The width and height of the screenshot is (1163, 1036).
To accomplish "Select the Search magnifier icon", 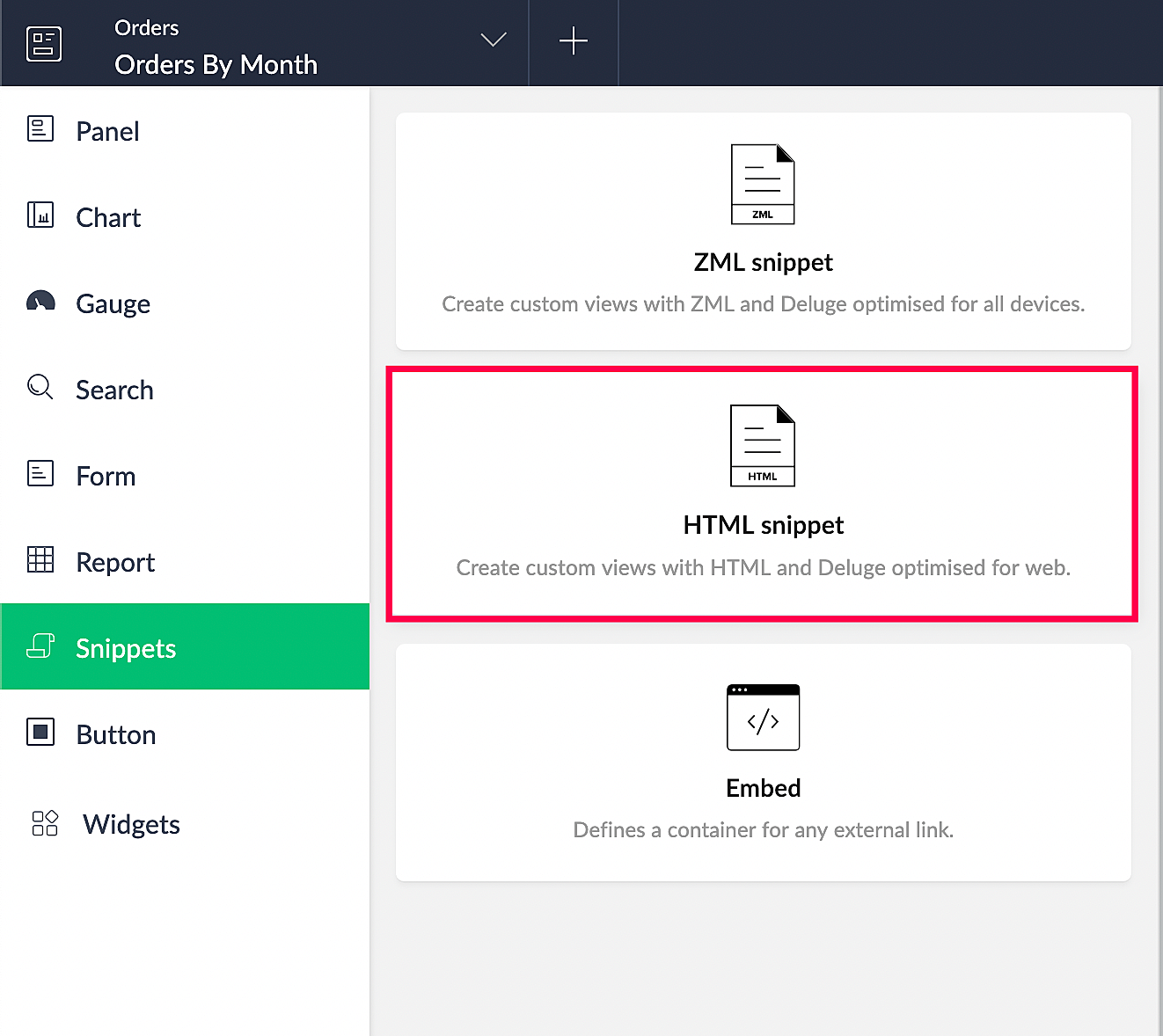I will click(40, 387).
